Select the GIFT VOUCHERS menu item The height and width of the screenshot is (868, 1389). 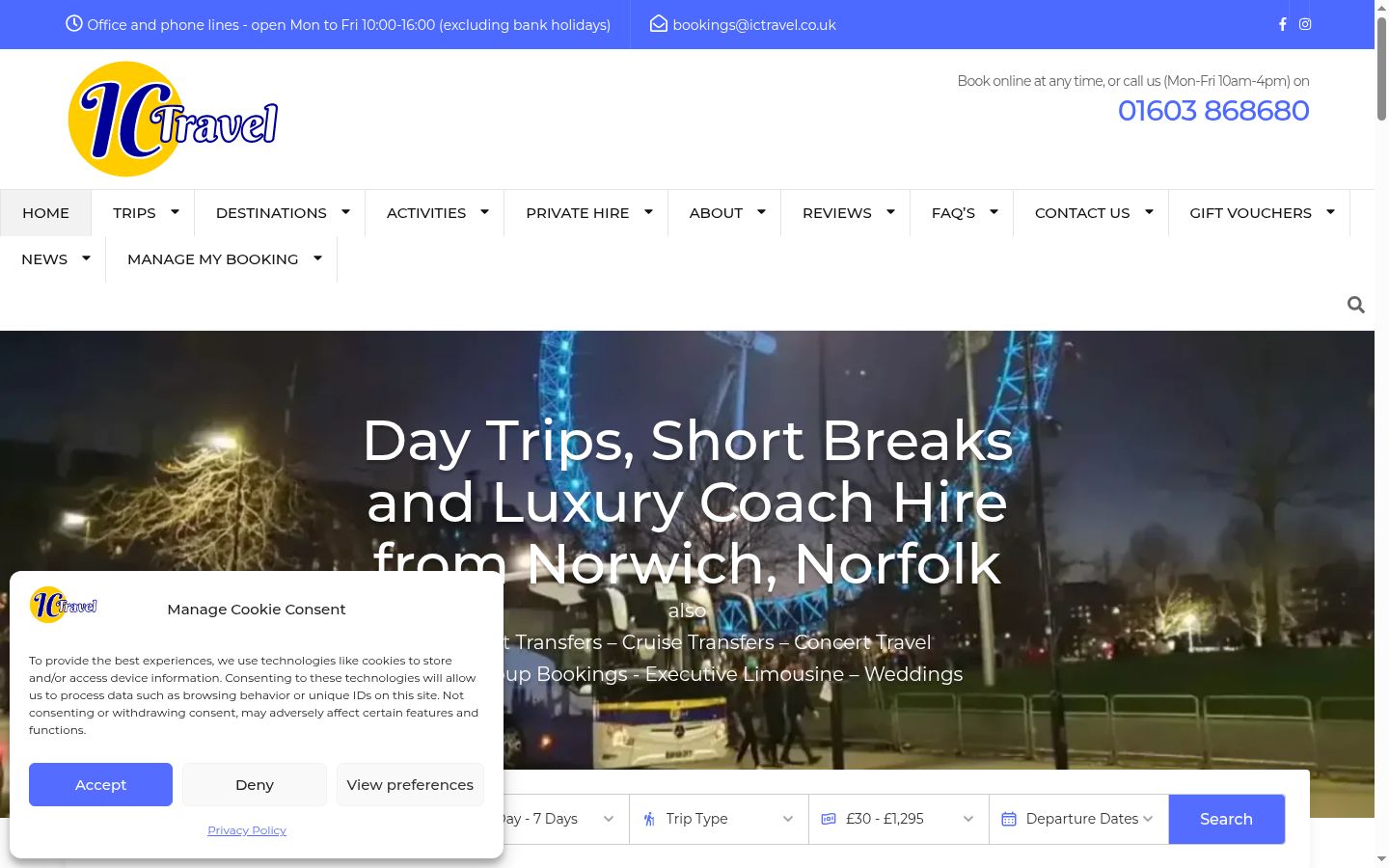[1250, 213]
